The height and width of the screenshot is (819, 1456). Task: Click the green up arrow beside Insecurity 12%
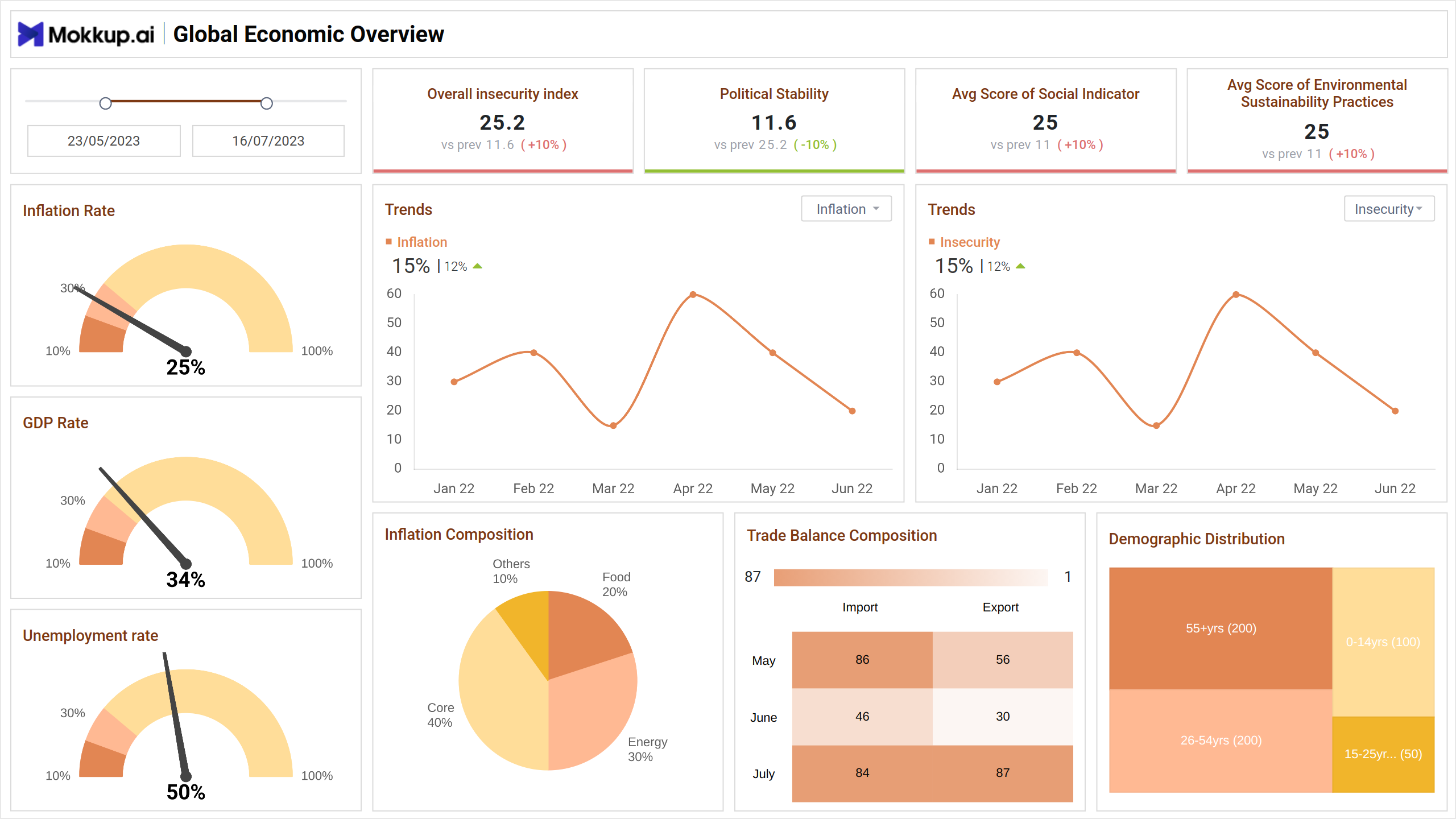pos(1020,266)
